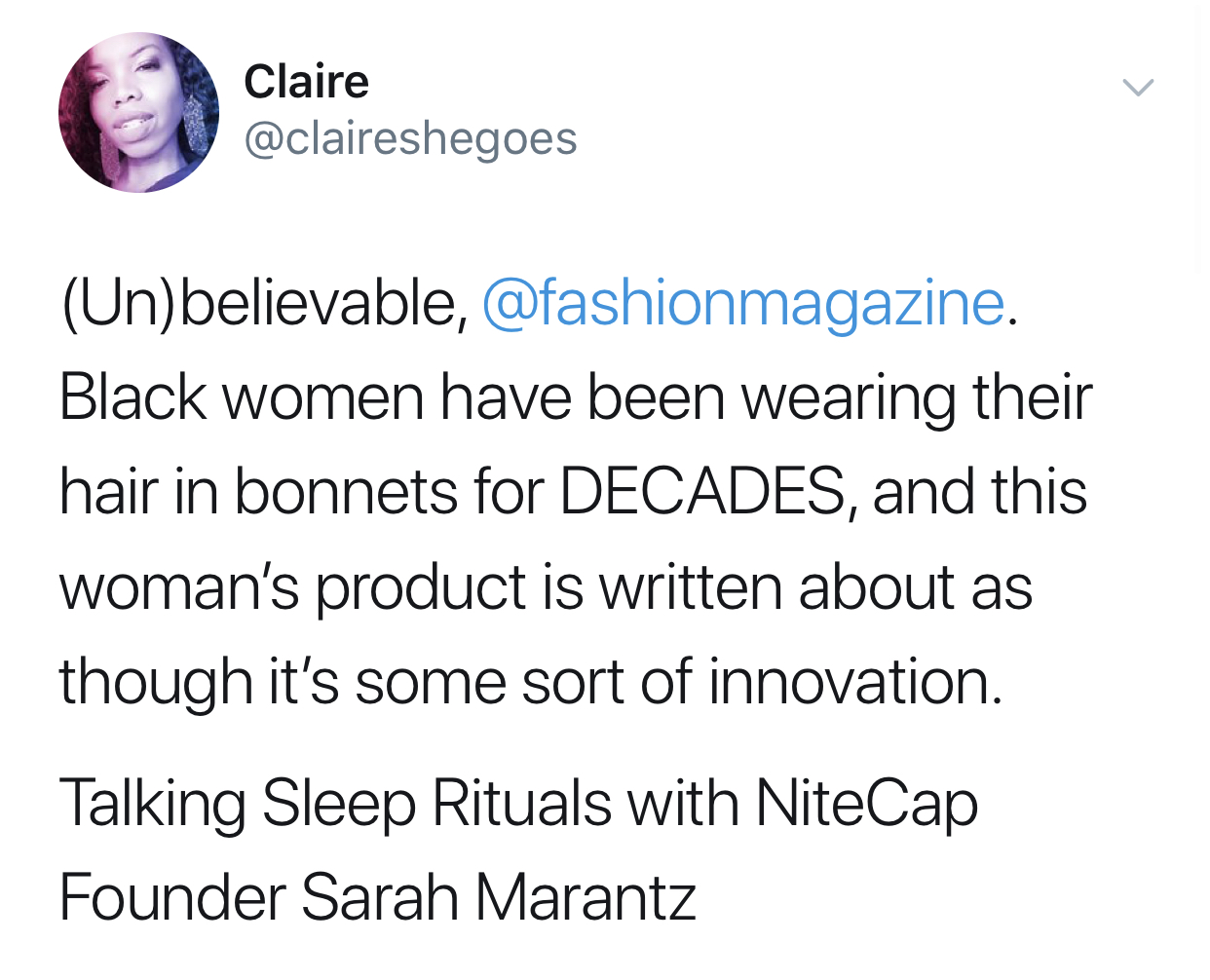Viewport: 1210px width, 980px height.
Task: Open the @claireshegoes handle
Action: point(410,138)
